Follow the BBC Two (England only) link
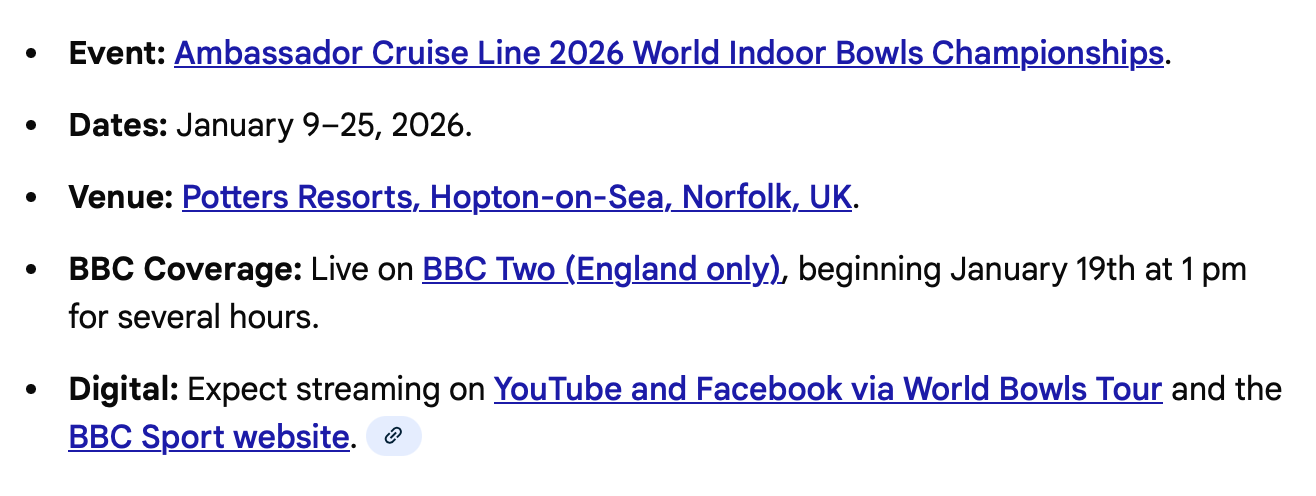Screen dimensions: 1316x496 coord(601,269)
